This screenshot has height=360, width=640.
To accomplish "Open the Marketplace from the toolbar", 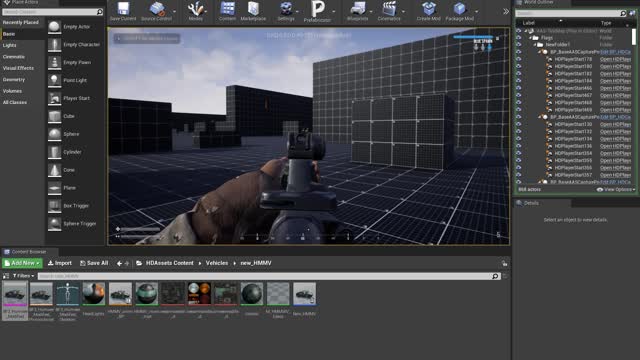I will [253, 11].
